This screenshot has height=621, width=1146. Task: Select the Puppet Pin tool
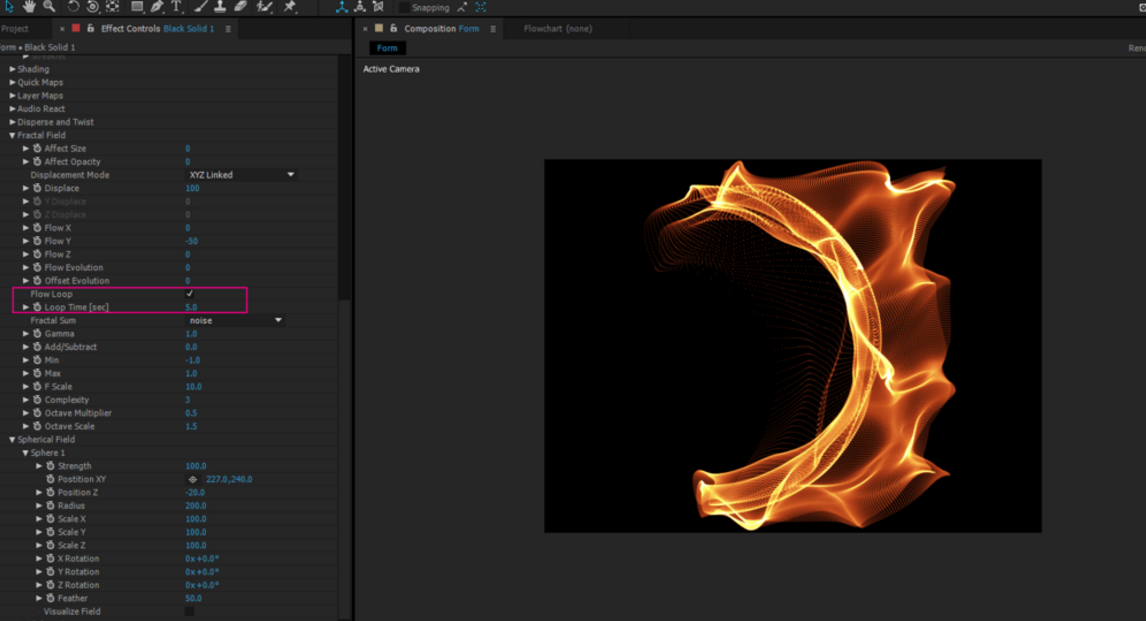[290, 7]
